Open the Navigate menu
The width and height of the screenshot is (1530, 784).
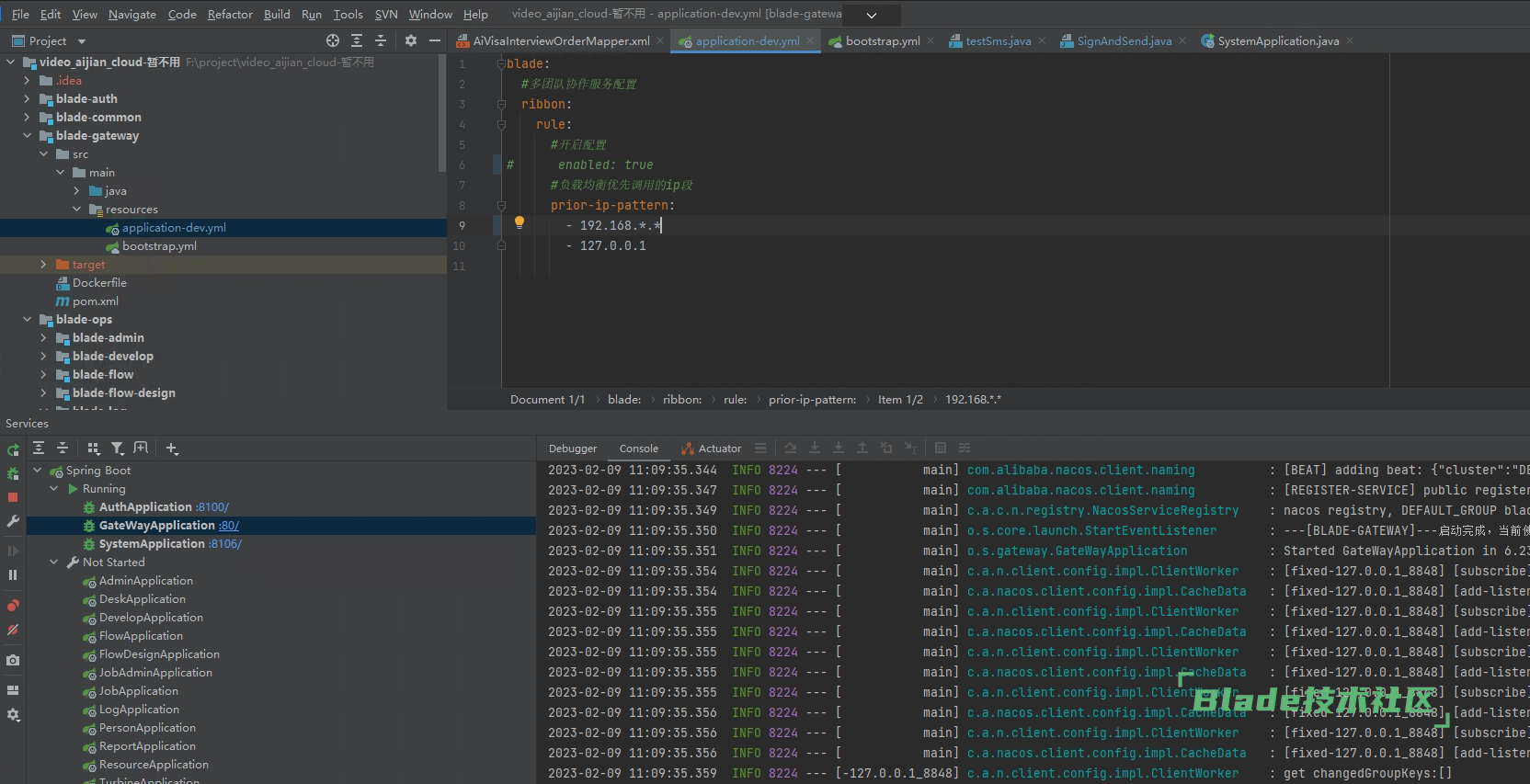132,14
